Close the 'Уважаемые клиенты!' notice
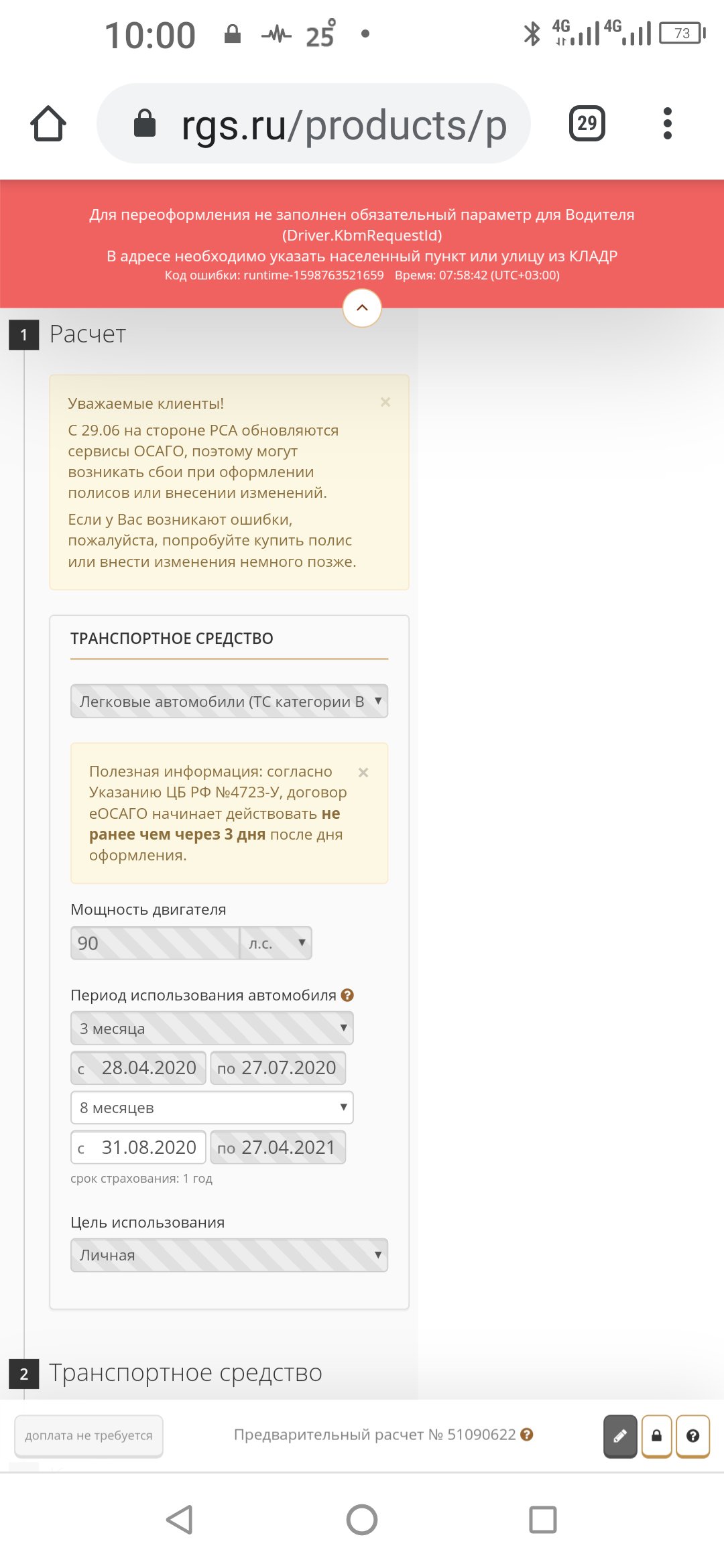The width and height of the screenshot is (724, 1568). pos(385,402)
